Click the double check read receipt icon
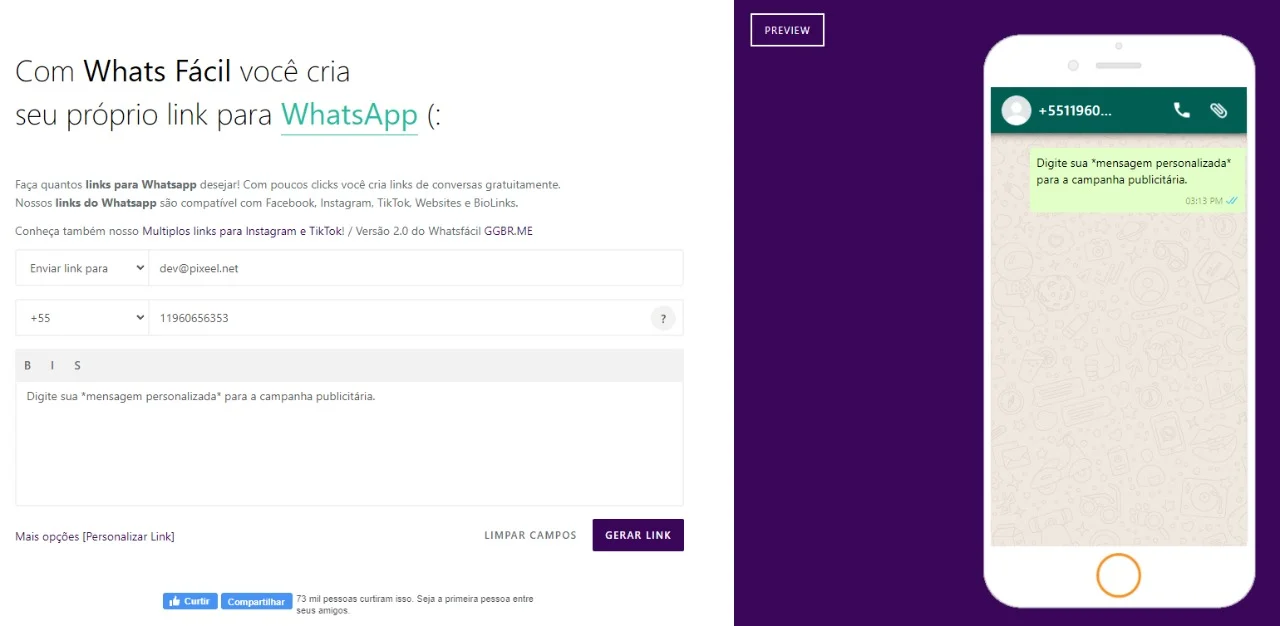Screen dimensions: 1280x626 click(x=1232, y=201)
